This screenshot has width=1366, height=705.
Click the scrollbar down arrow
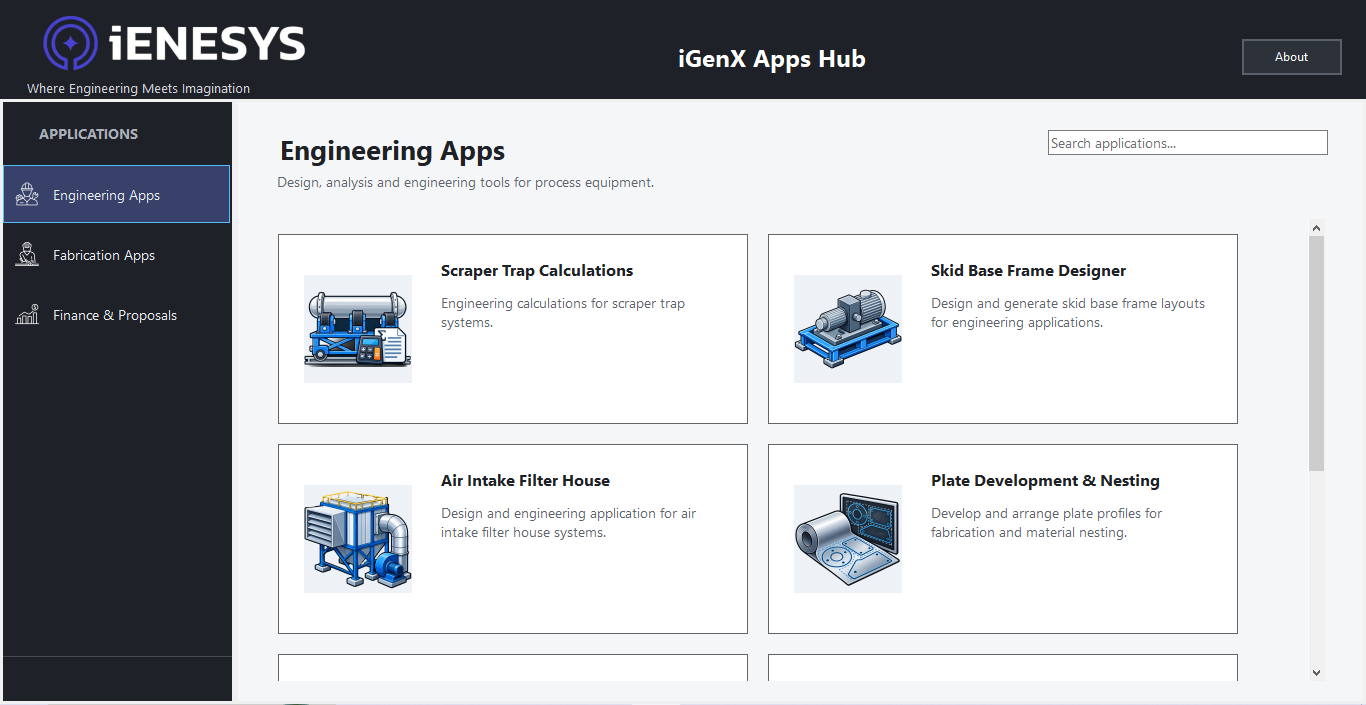(x=1316, y=673)
